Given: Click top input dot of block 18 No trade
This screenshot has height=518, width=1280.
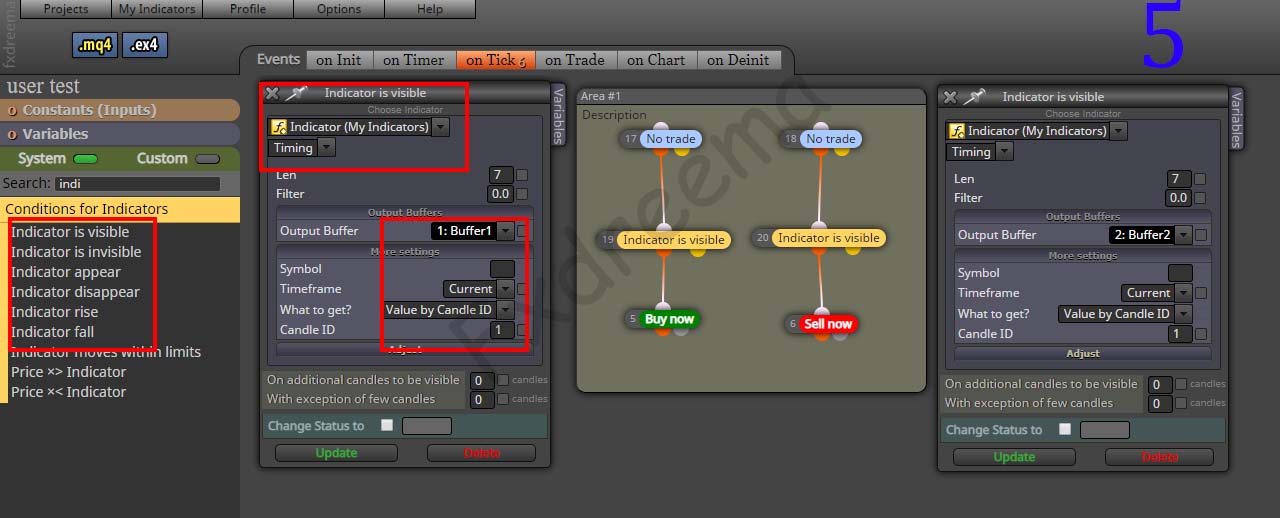Looking at the screenshot, I should point(821,127).
